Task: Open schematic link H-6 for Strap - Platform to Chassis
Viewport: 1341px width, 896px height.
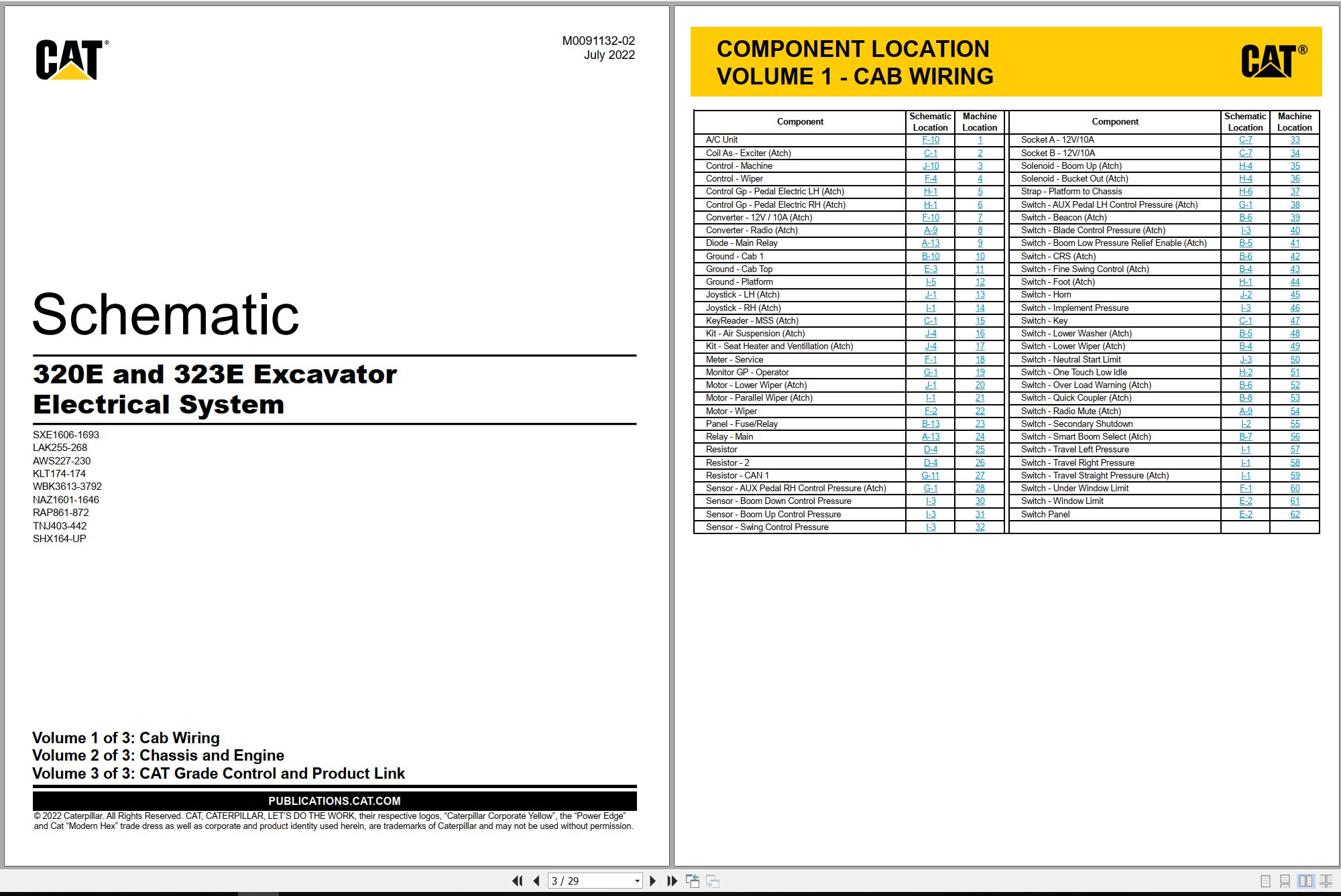Action: [1245, 192]
